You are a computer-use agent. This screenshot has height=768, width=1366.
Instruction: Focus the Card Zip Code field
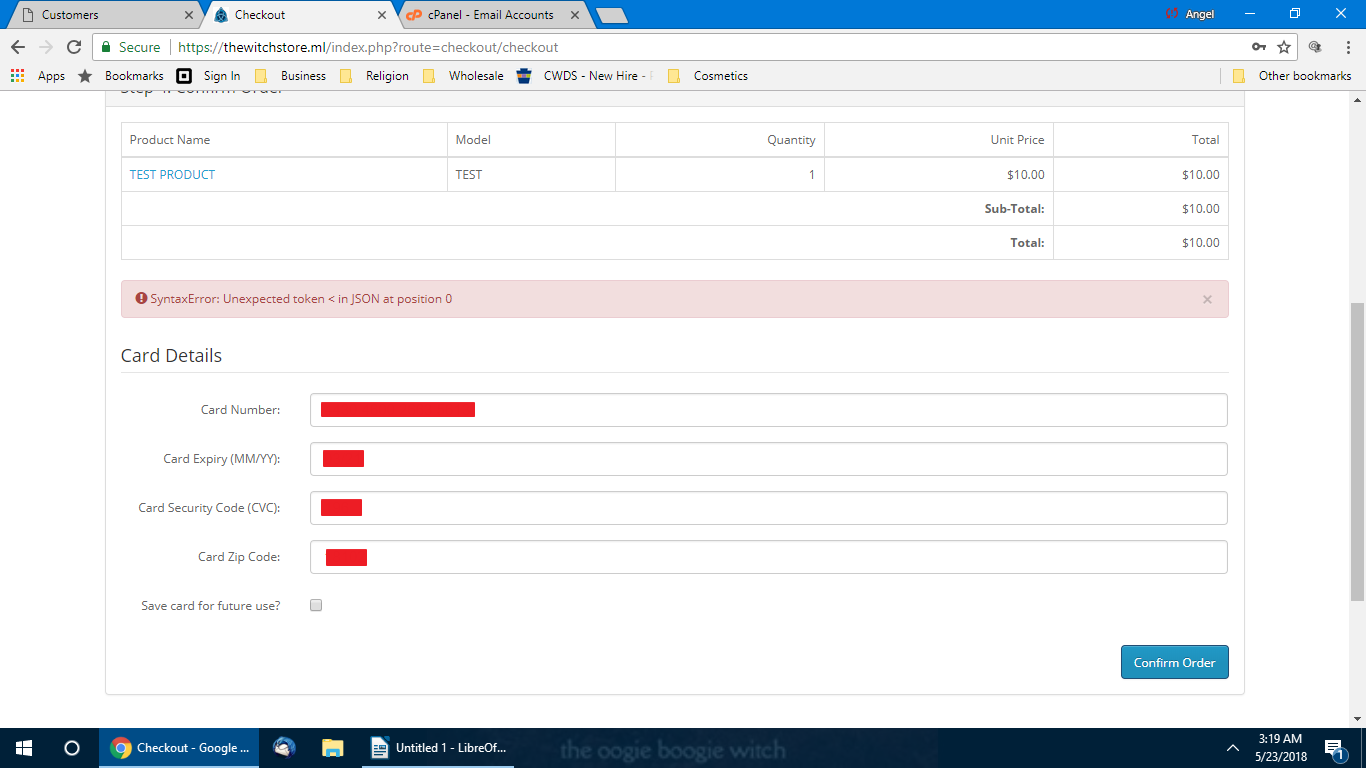click(768, 557)
